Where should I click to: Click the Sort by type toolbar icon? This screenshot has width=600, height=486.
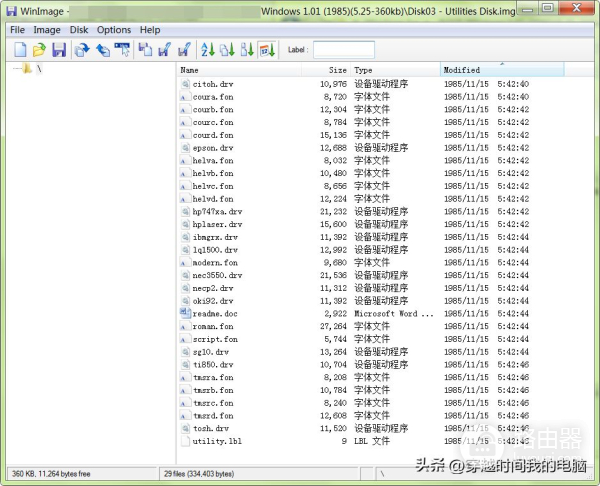pyautogui.click(x=227, y=50)
